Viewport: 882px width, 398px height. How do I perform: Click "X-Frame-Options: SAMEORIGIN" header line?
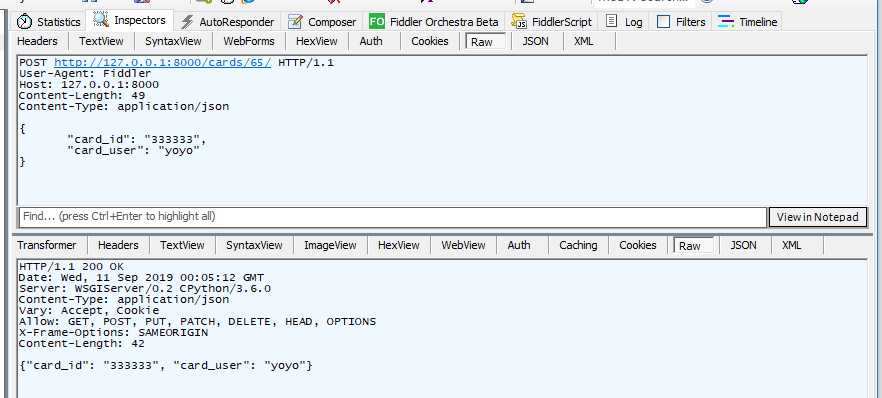pos(114,333)
